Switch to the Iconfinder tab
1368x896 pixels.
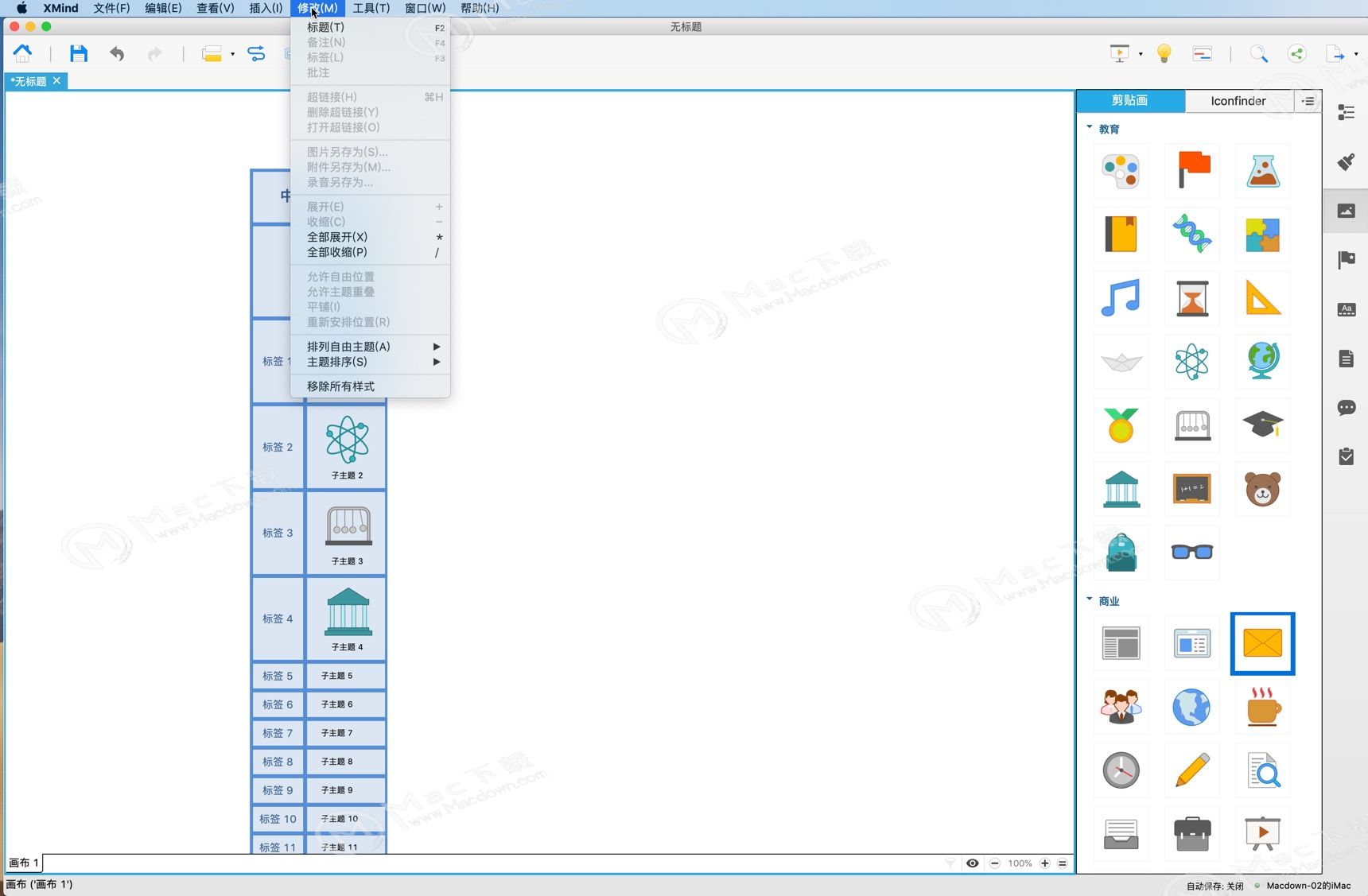(x=1238, y=100)
